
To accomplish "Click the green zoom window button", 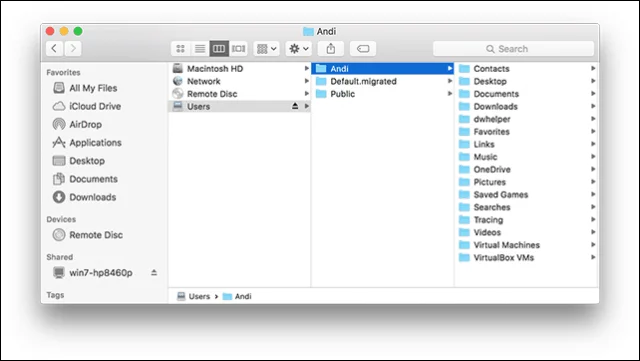I will (x=78, y=31).
